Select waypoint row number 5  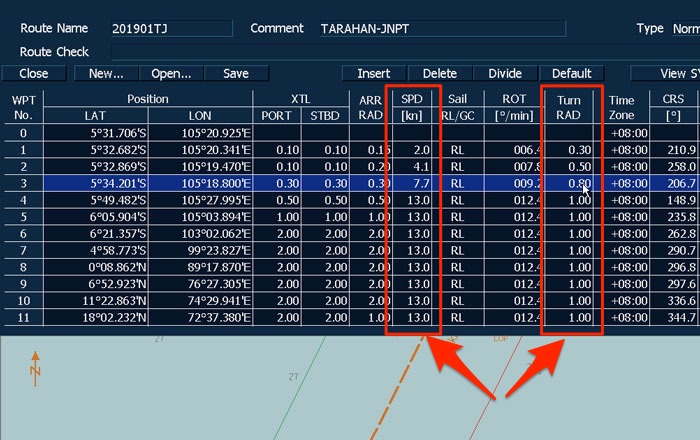pyautogui.click(x=23, y=217)
